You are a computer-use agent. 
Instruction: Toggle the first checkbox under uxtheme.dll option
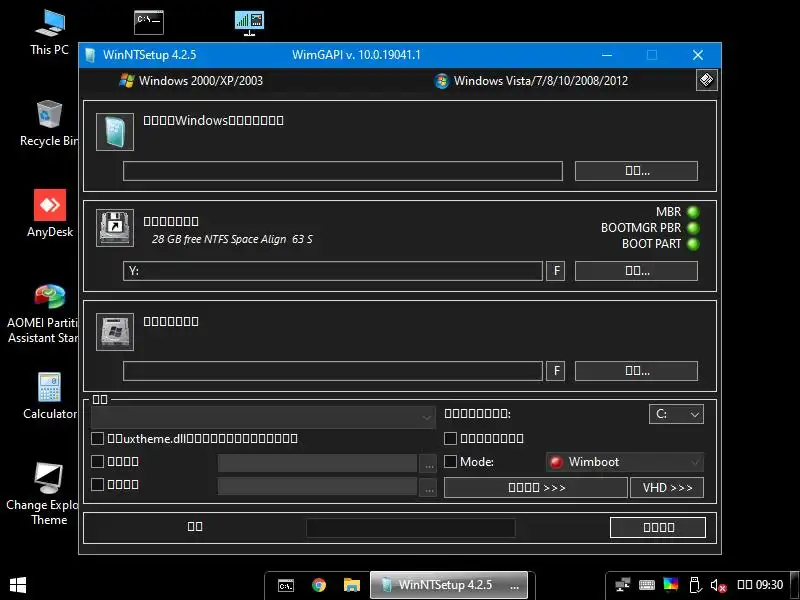point(97,462)
